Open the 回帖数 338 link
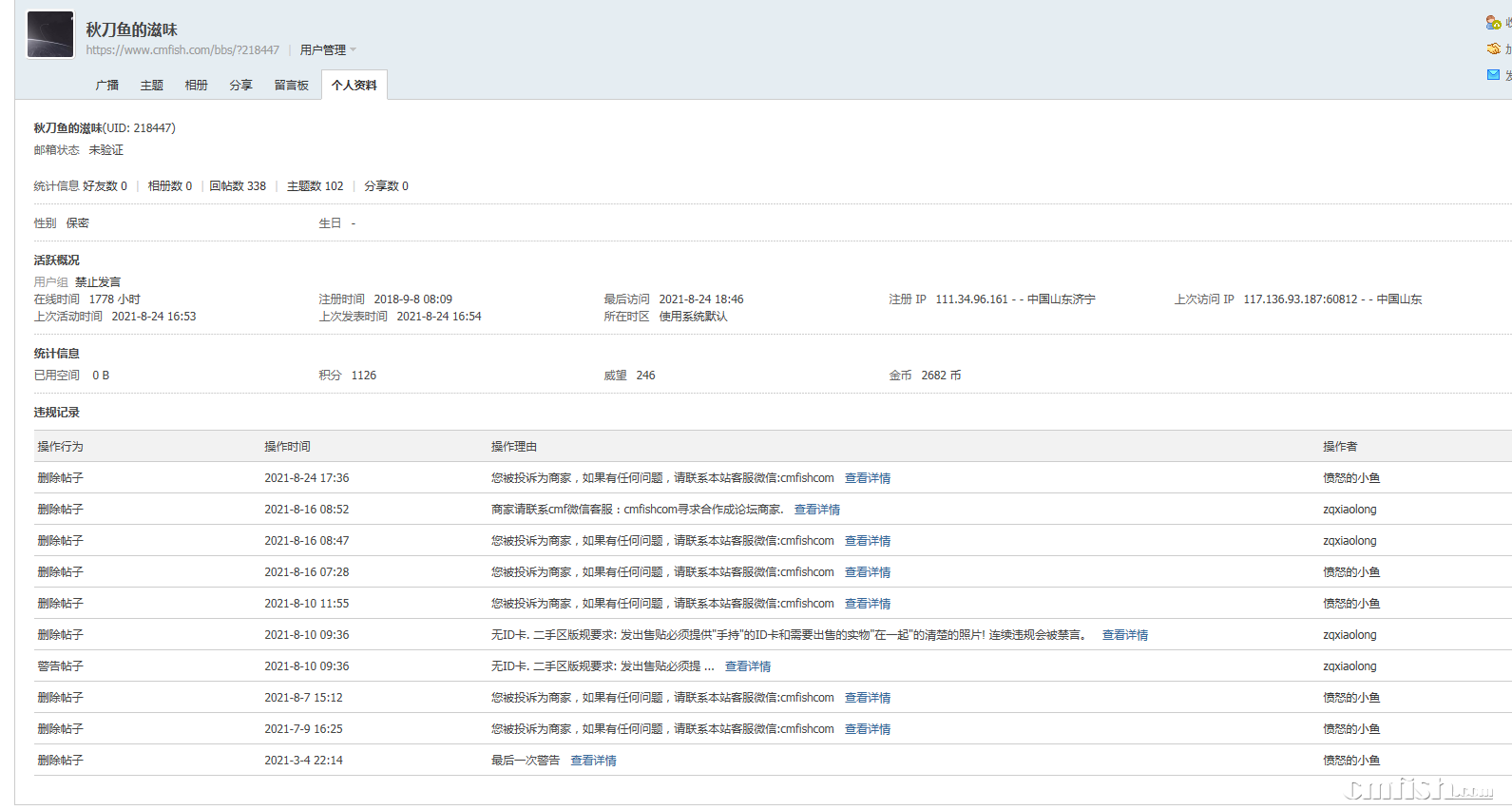Viewport: 1512px width, 810px height. click(x=238, y=186)
